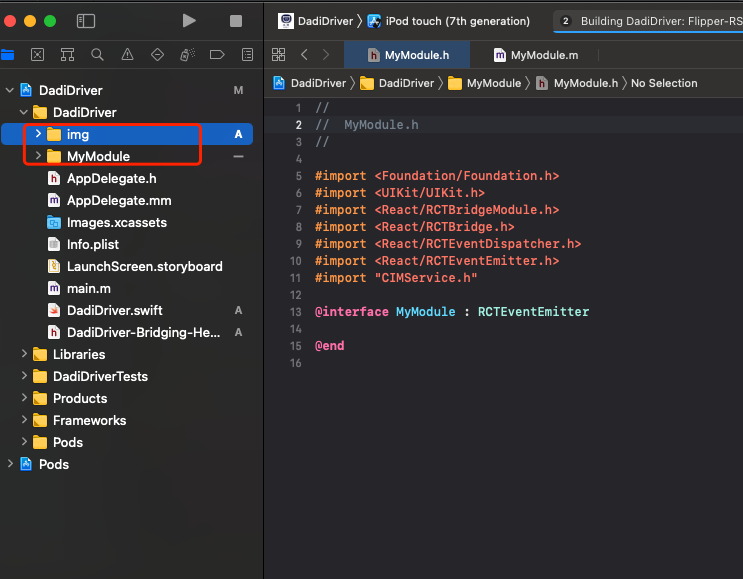Click the DadiDriver project breadcrumb

310,83
